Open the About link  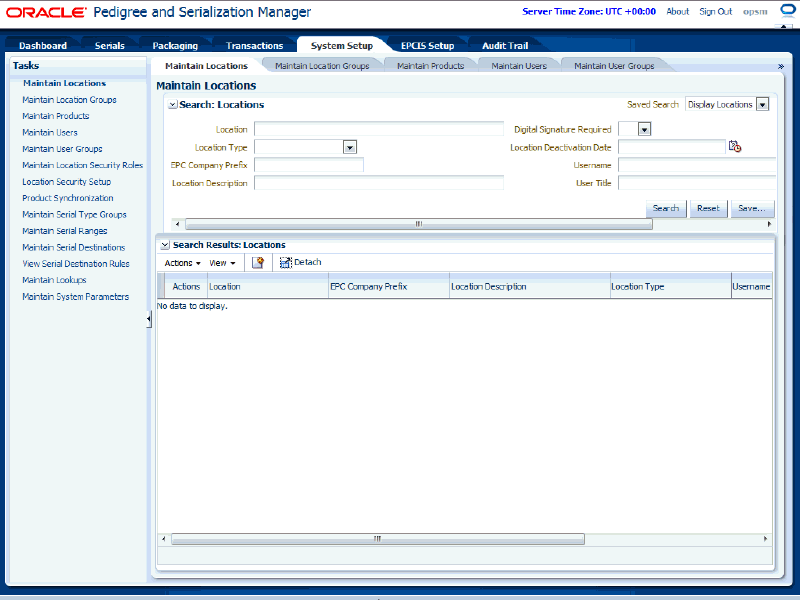coord(678,11)
